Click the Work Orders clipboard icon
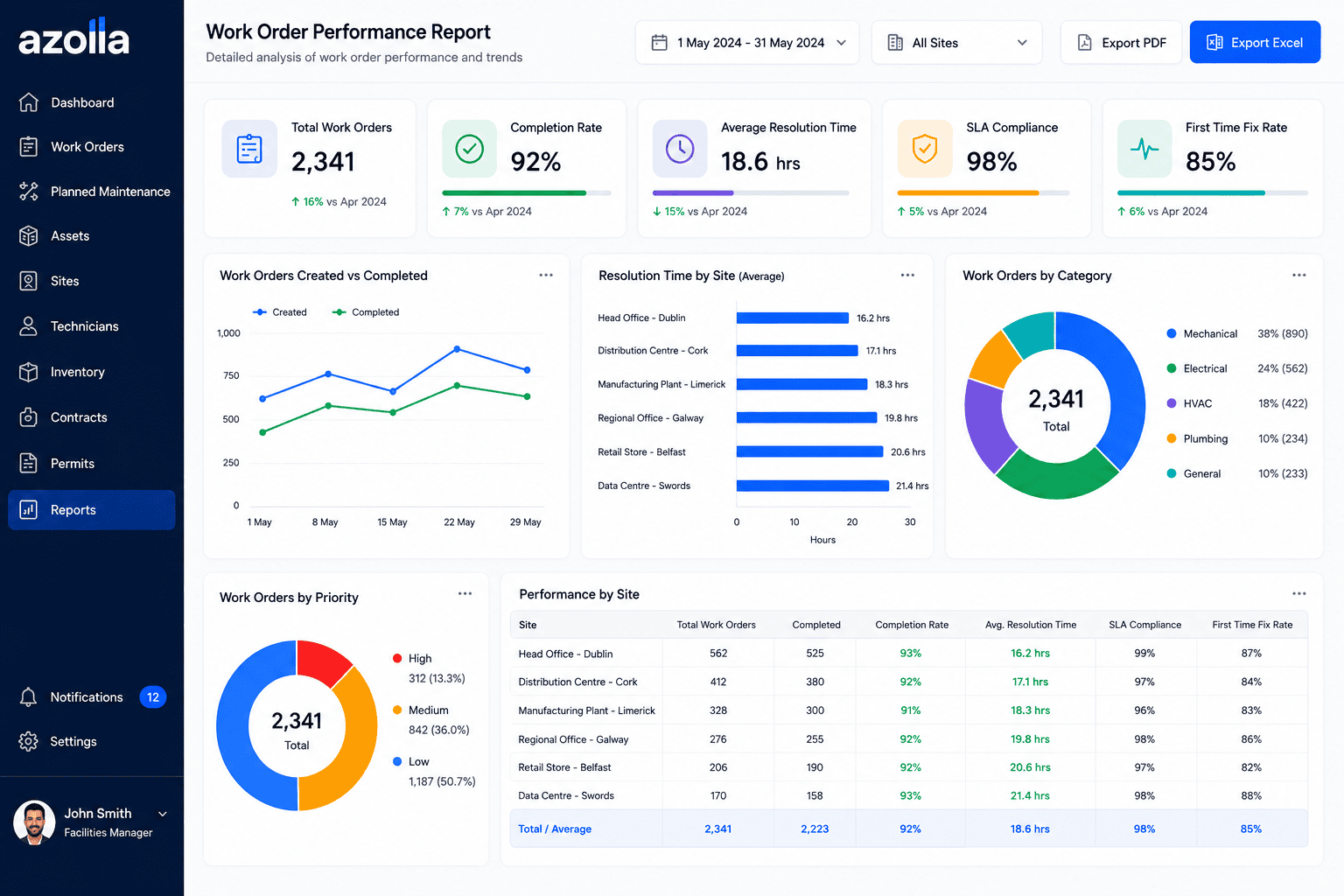 coord(29,147)
